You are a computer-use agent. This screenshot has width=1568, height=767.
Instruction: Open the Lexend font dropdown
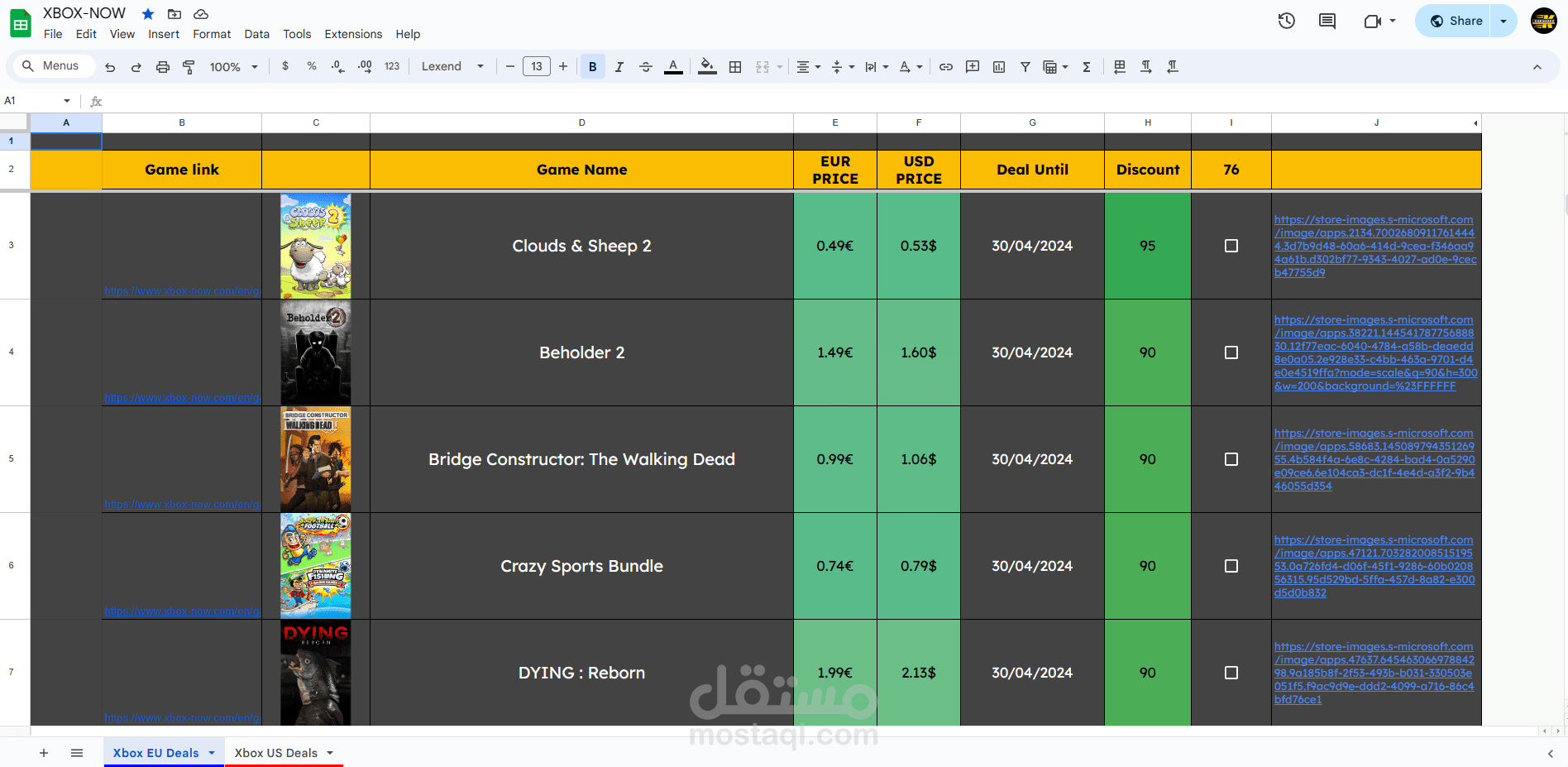click(x=452, y=67)
